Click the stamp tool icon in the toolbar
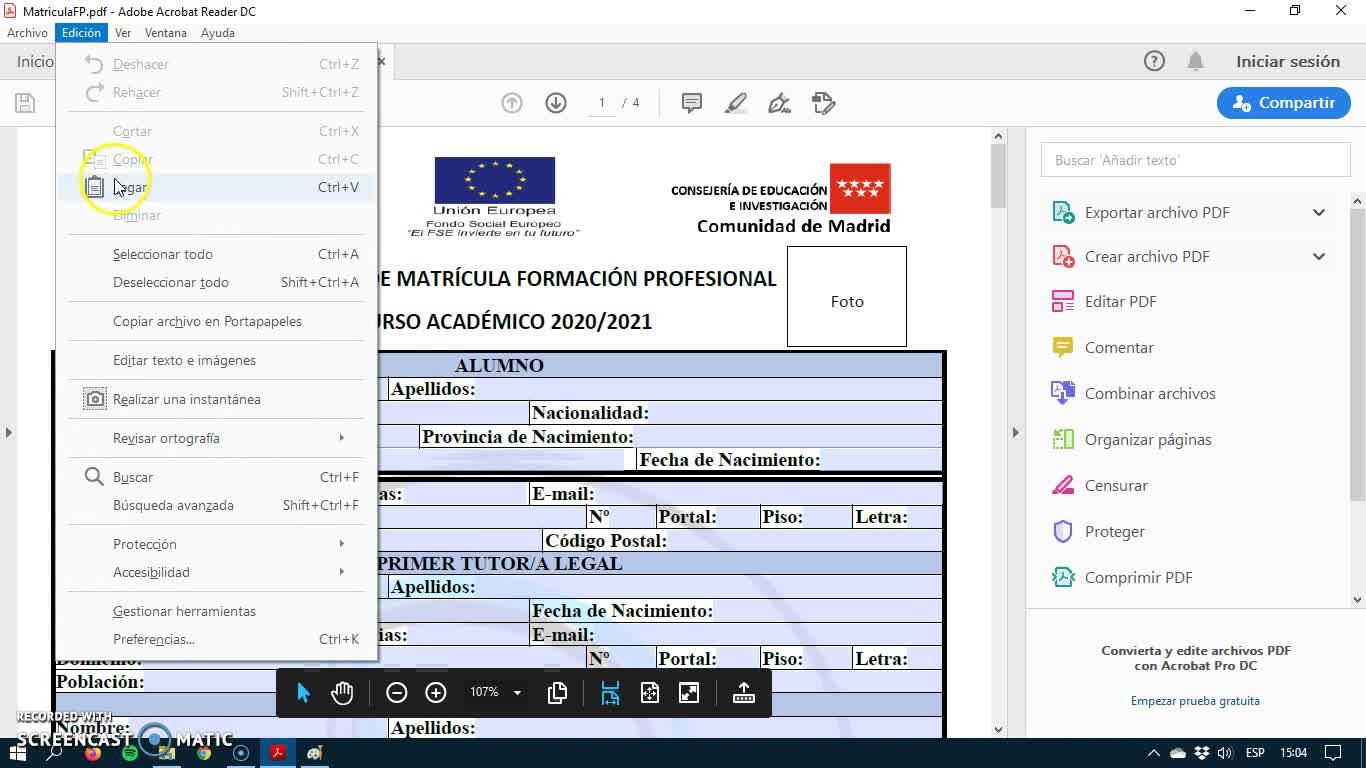Screen dimensions: 1366x768 (824, 103)
